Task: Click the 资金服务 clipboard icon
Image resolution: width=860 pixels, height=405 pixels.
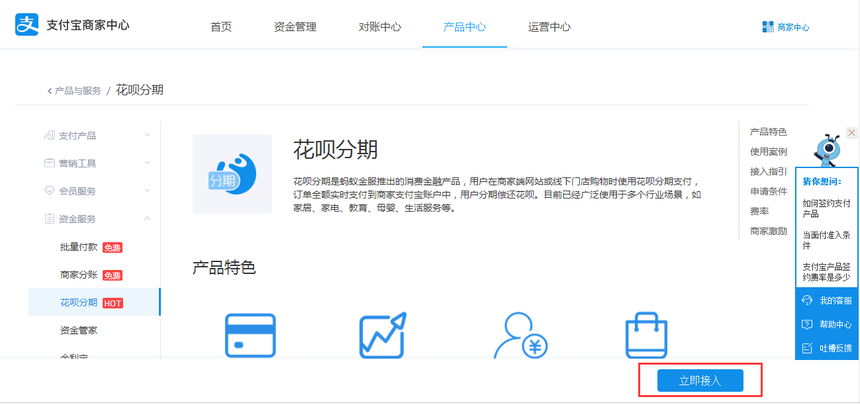Action: click(x=49, y=219)
